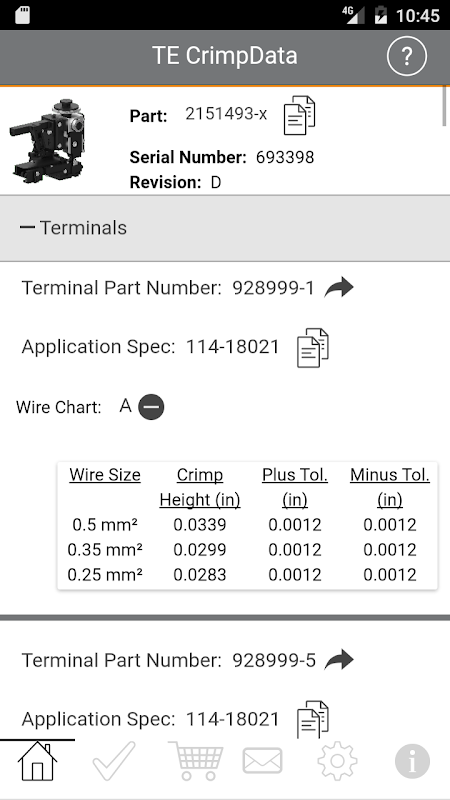Tap the terminal part number 928999-1 text

tap(273, 288)
